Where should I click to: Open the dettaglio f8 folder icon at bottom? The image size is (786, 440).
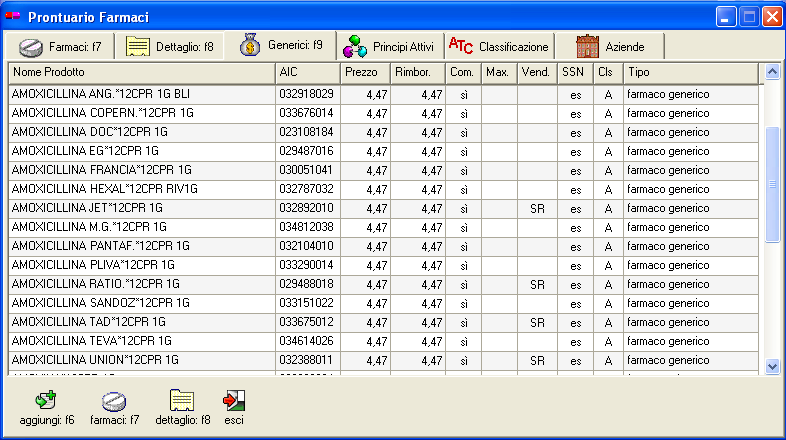(x=182, y=401)
